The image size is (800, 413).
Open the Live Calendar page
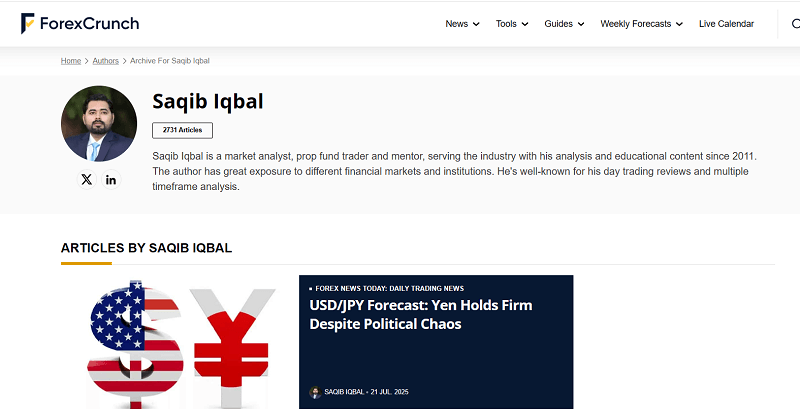[x=727, y=23]
